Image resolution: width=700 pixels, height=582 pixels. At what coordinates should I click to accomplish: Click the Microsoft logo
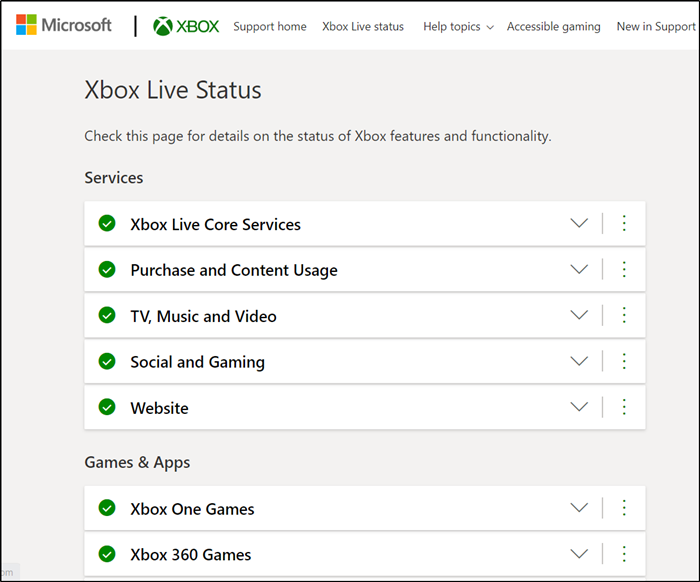click(x=64, y=25)
